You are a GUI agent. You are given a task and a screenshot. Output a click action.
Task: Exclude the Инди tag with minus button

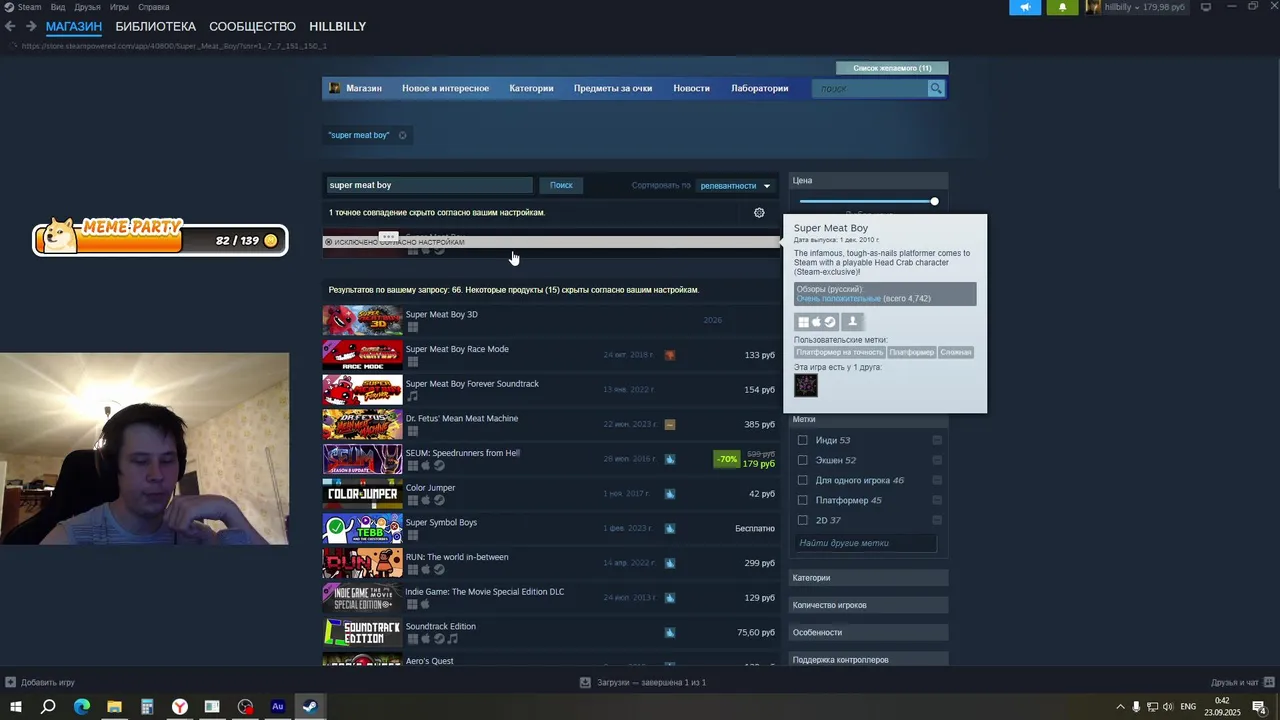coord(937,440)
